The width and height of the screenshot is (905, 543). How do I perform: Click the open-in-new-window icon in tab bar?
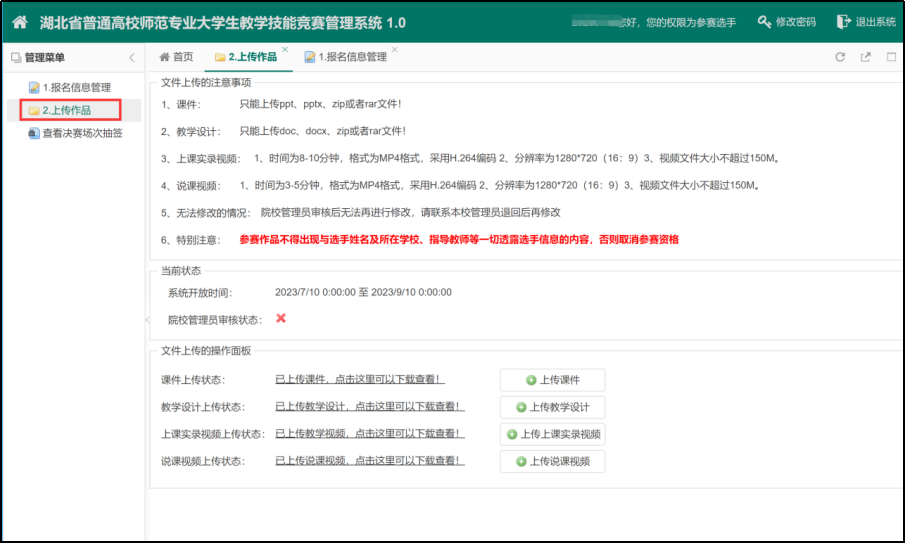(865, 57)
